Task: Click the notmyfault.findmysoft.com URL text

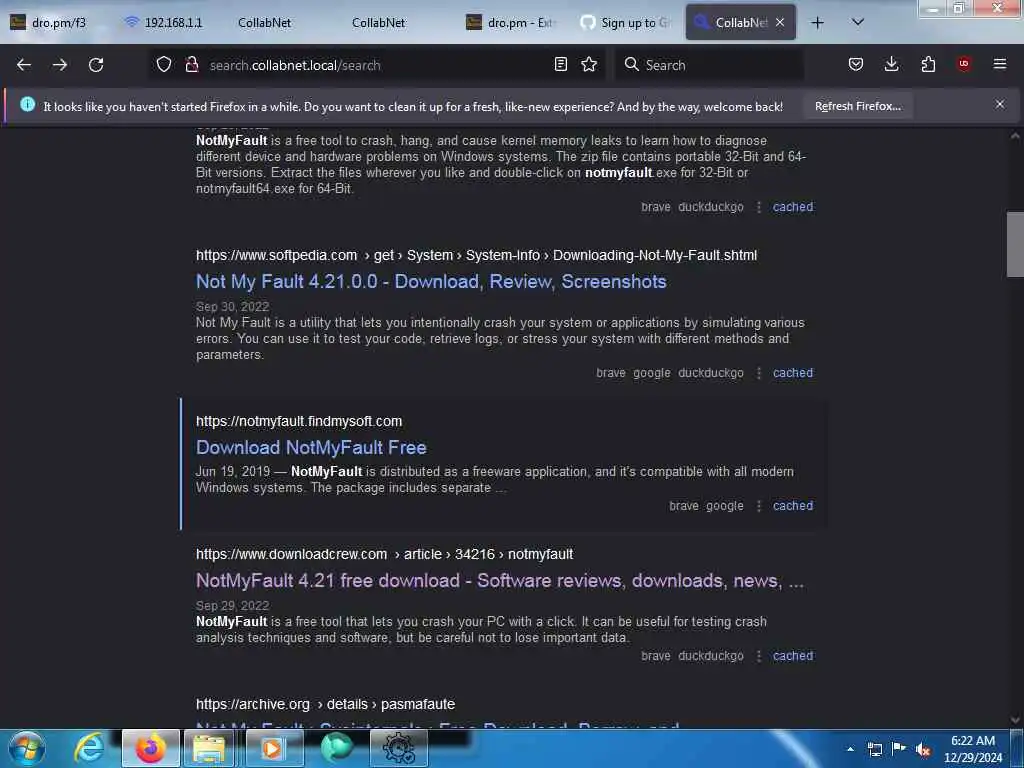Action: click(x=299, y=421)
